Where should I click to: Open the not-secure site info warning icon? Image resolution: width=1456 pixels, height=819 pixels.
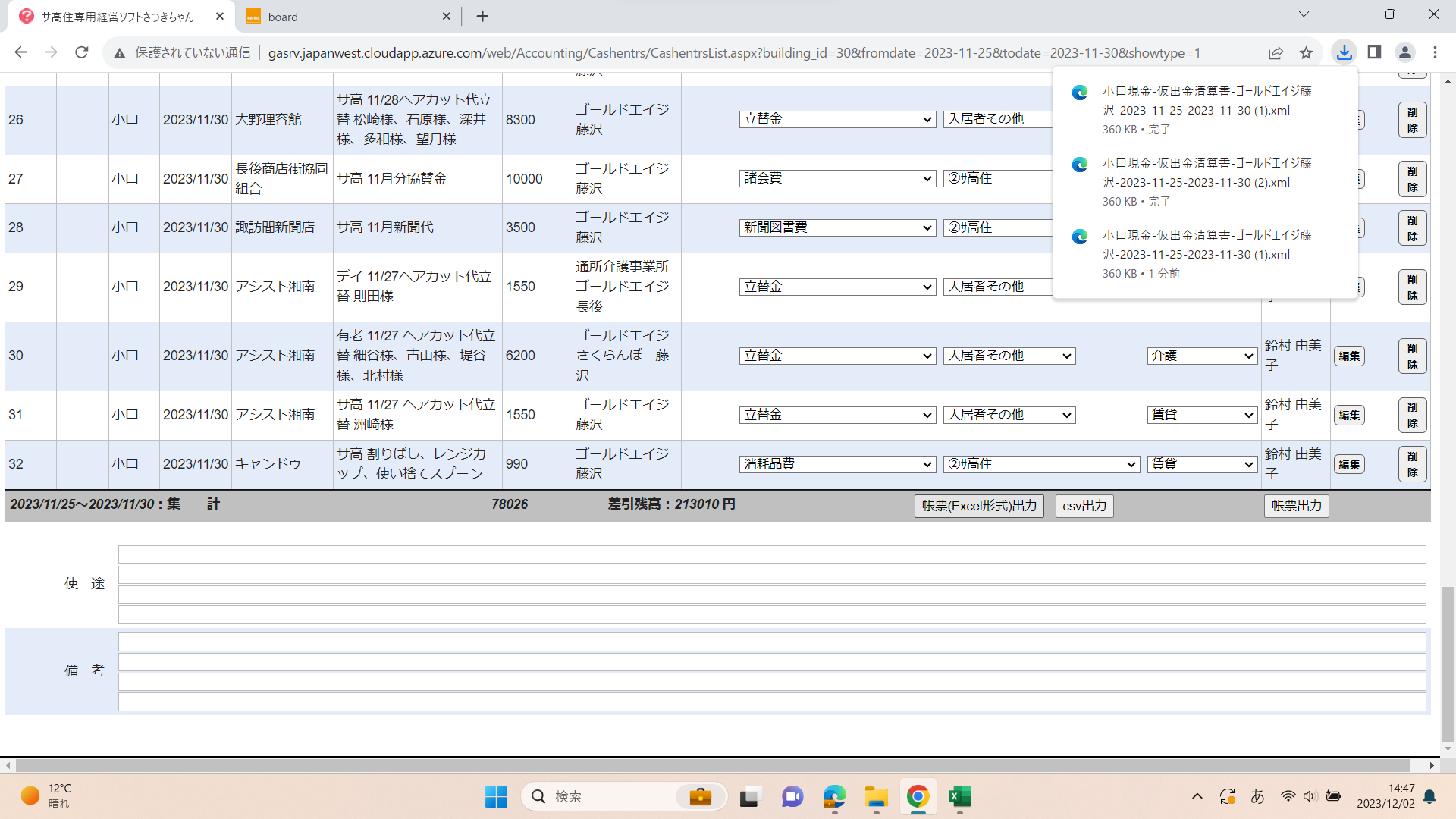click(x=119, y=53)
